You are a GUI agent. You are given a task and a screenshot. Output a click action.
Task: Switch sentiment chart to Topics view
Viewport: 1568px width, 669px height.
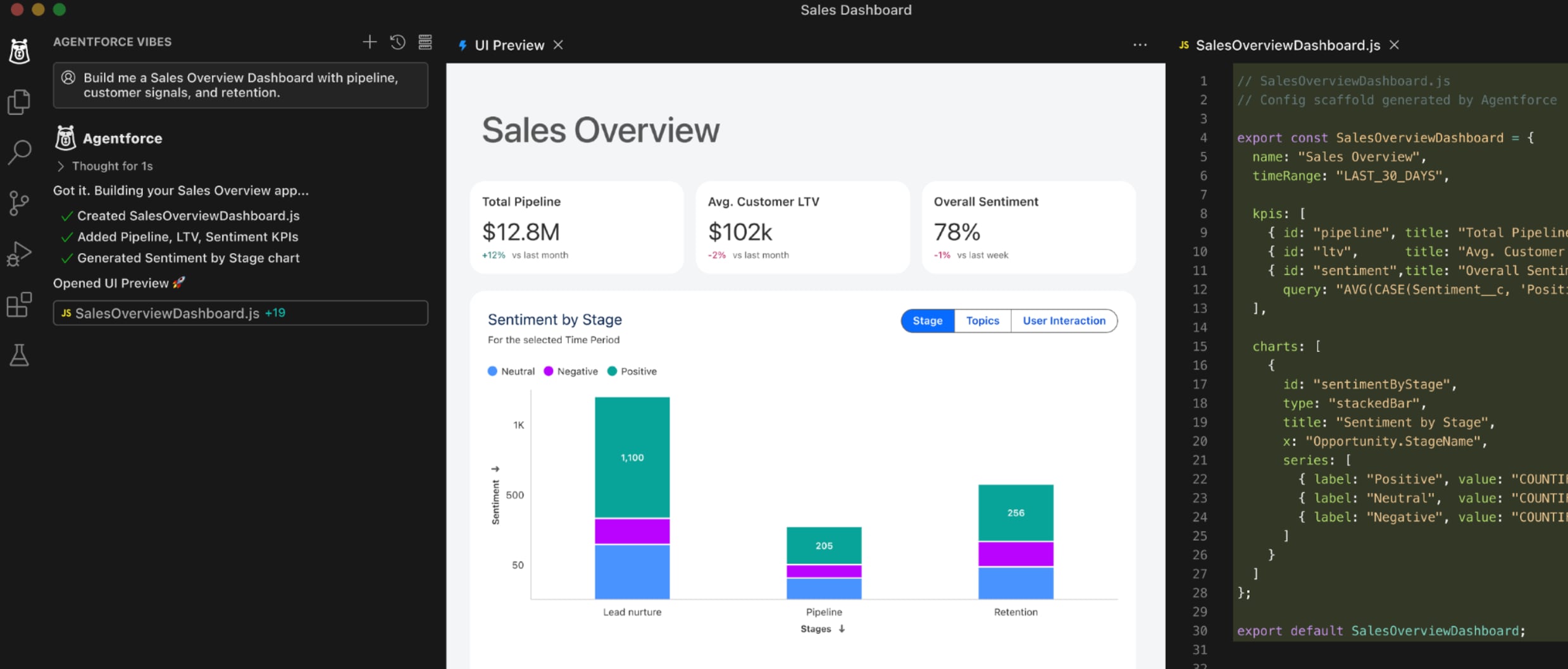coord(981,321)
